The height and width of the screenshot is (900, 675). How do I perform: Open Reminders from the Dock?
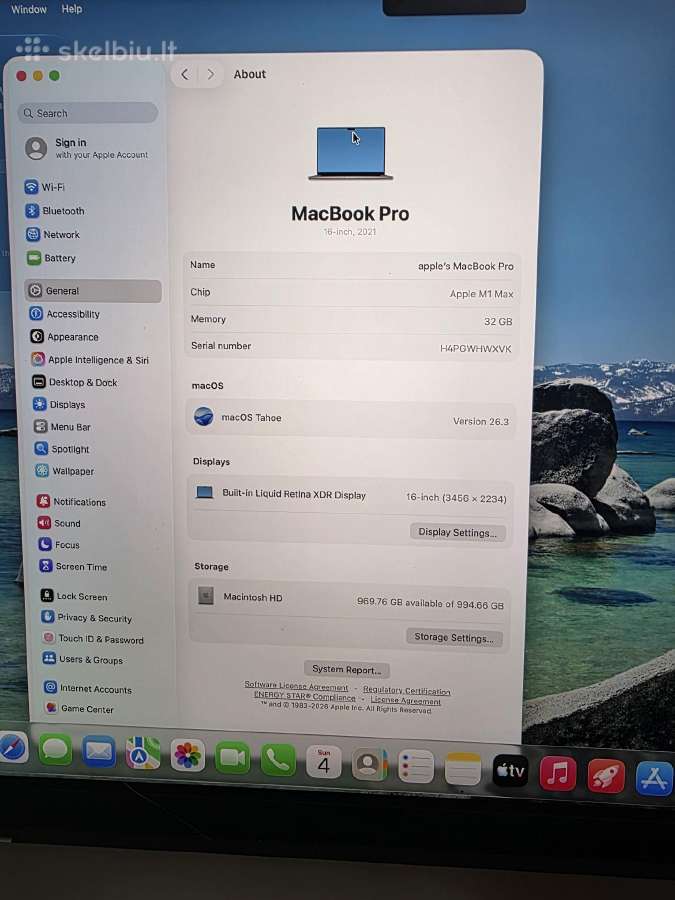coord(416,766)
